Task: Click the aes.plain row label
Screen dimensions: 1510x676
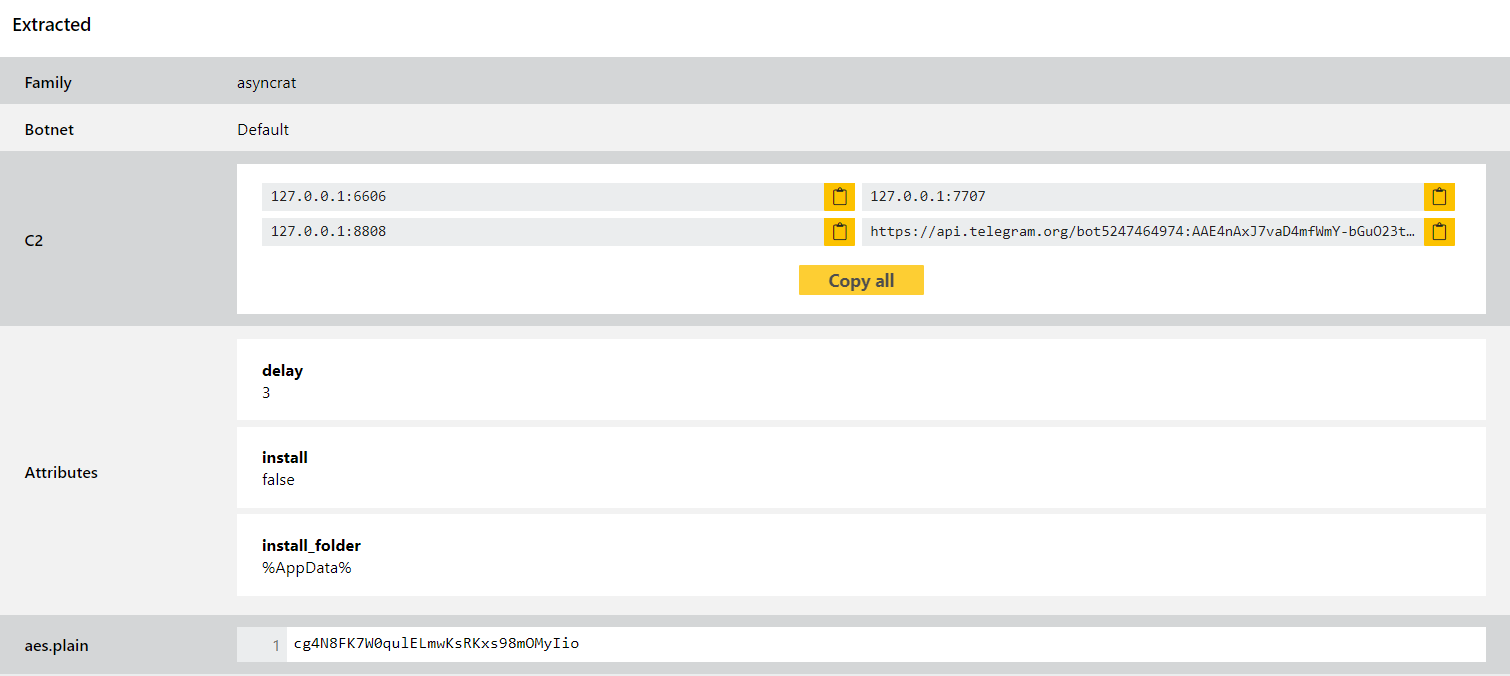Action: [x=56, y=646]
